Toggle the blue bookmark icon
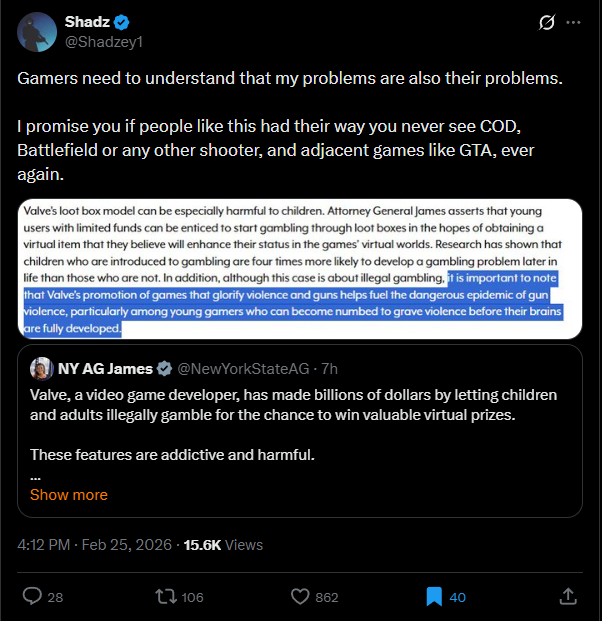Image resolution: width=602 pixels, height=621 pixels. point(433,597)
